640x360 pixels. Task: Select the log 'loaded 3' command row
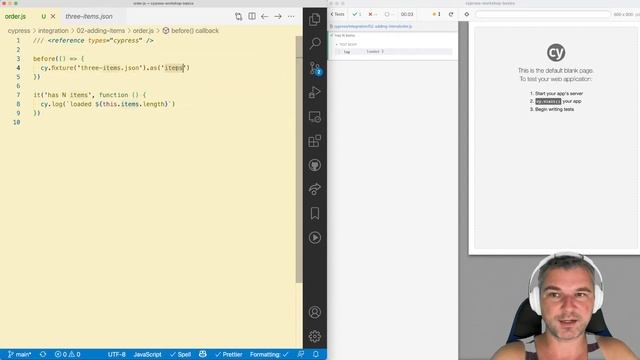tap(393, 52)
